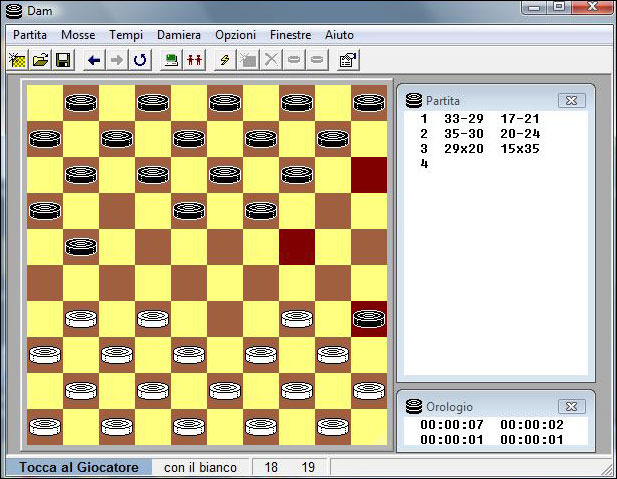
Task: Select move 3 entry 29x20 in the list
Action: tap(463, 148)
